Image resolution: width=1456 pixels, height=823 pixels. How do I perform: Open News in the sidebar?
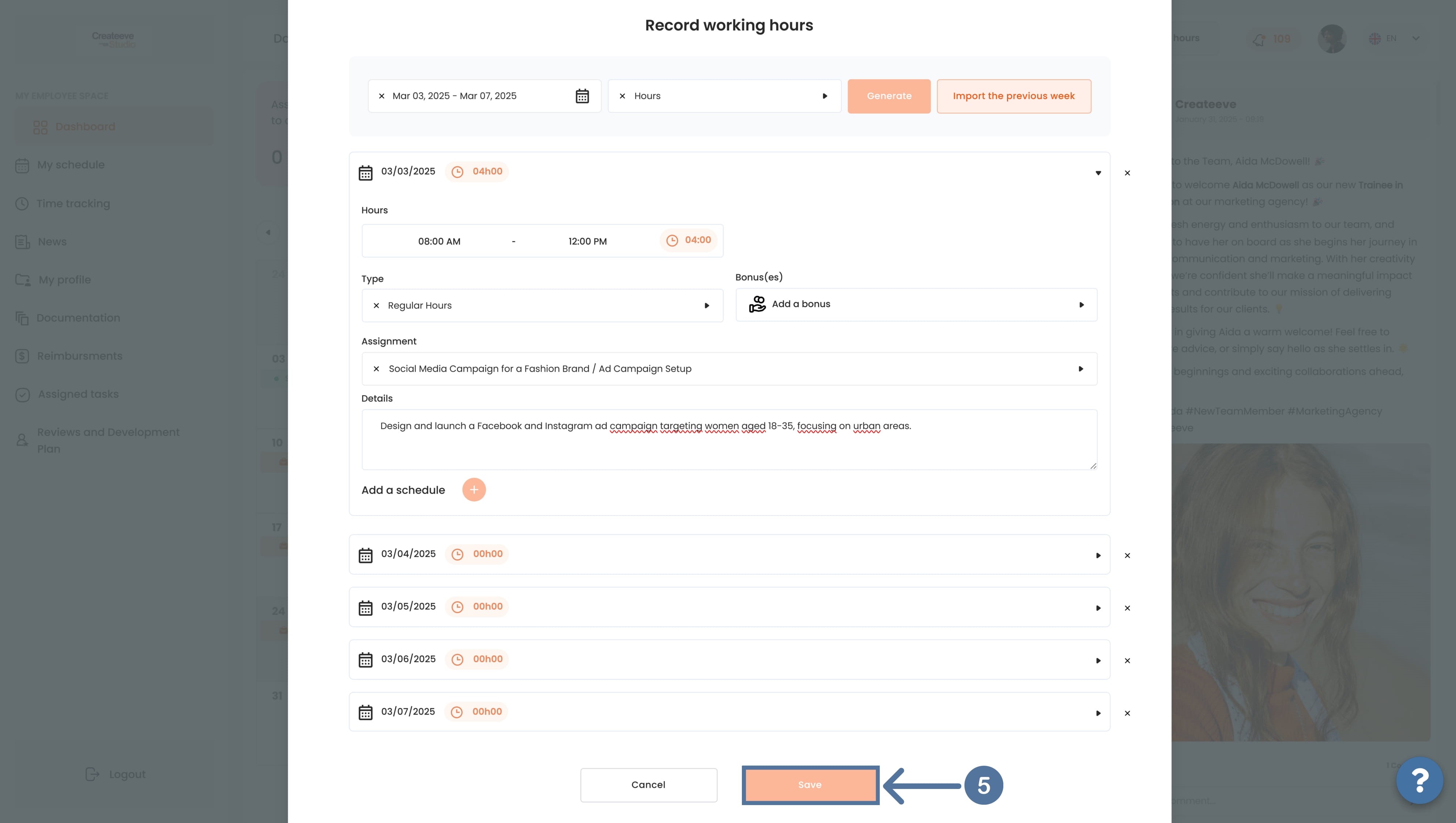click(x=41, y=242)
